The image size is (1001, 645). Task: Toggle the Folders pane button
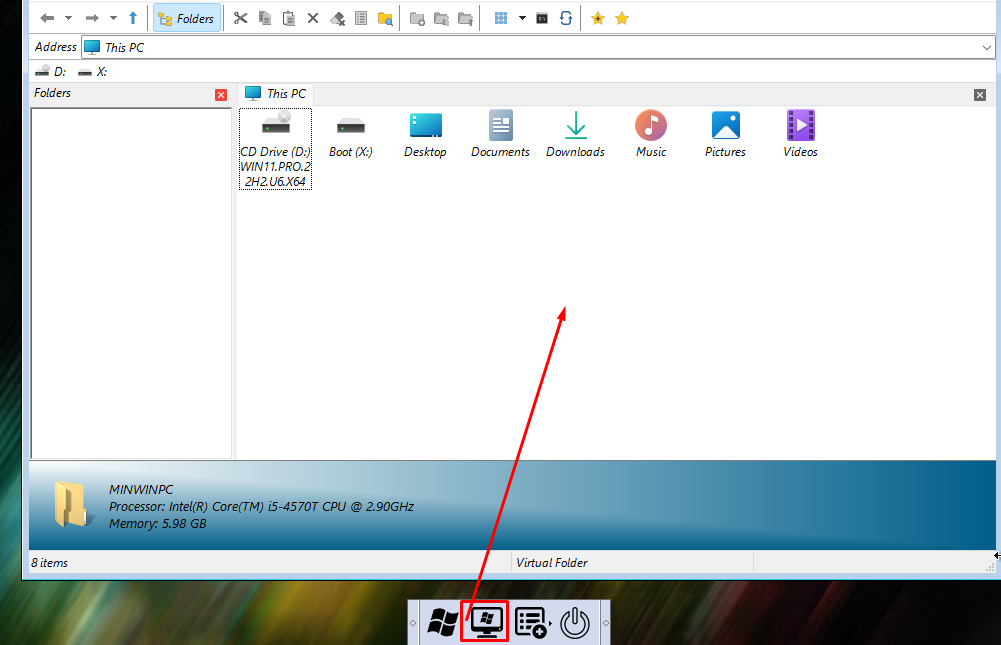pos(187,19)
